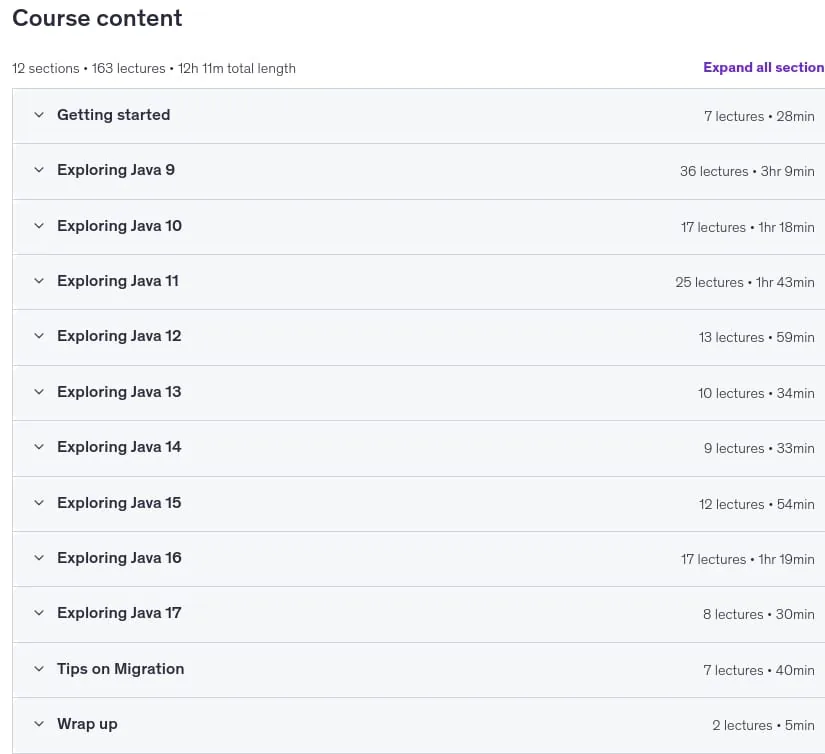The width and height of the screenshot is (825, 754).
Task: Click '17 lectures • 1hr 18min' text
Action: pyautogui.click(x=748, y=227)
